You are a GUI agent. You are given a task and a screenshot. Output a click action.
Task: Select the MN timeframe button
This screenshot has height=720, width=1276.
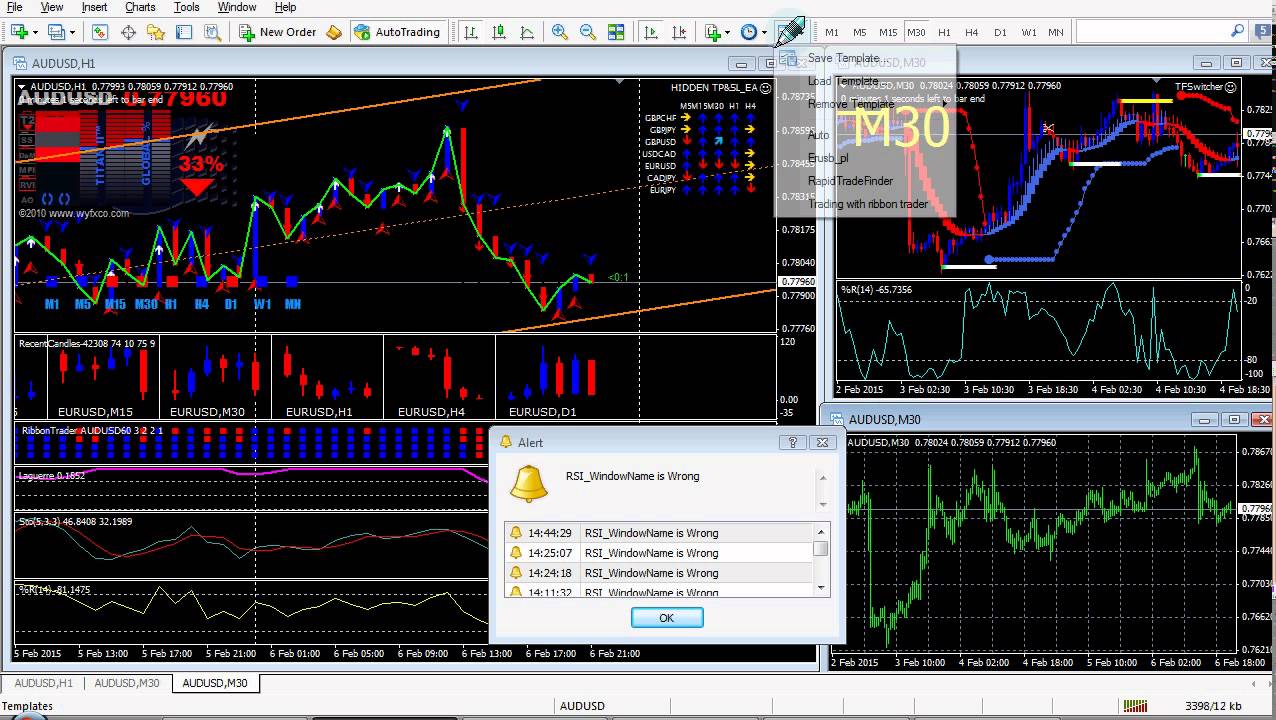tap(1056, 32)
